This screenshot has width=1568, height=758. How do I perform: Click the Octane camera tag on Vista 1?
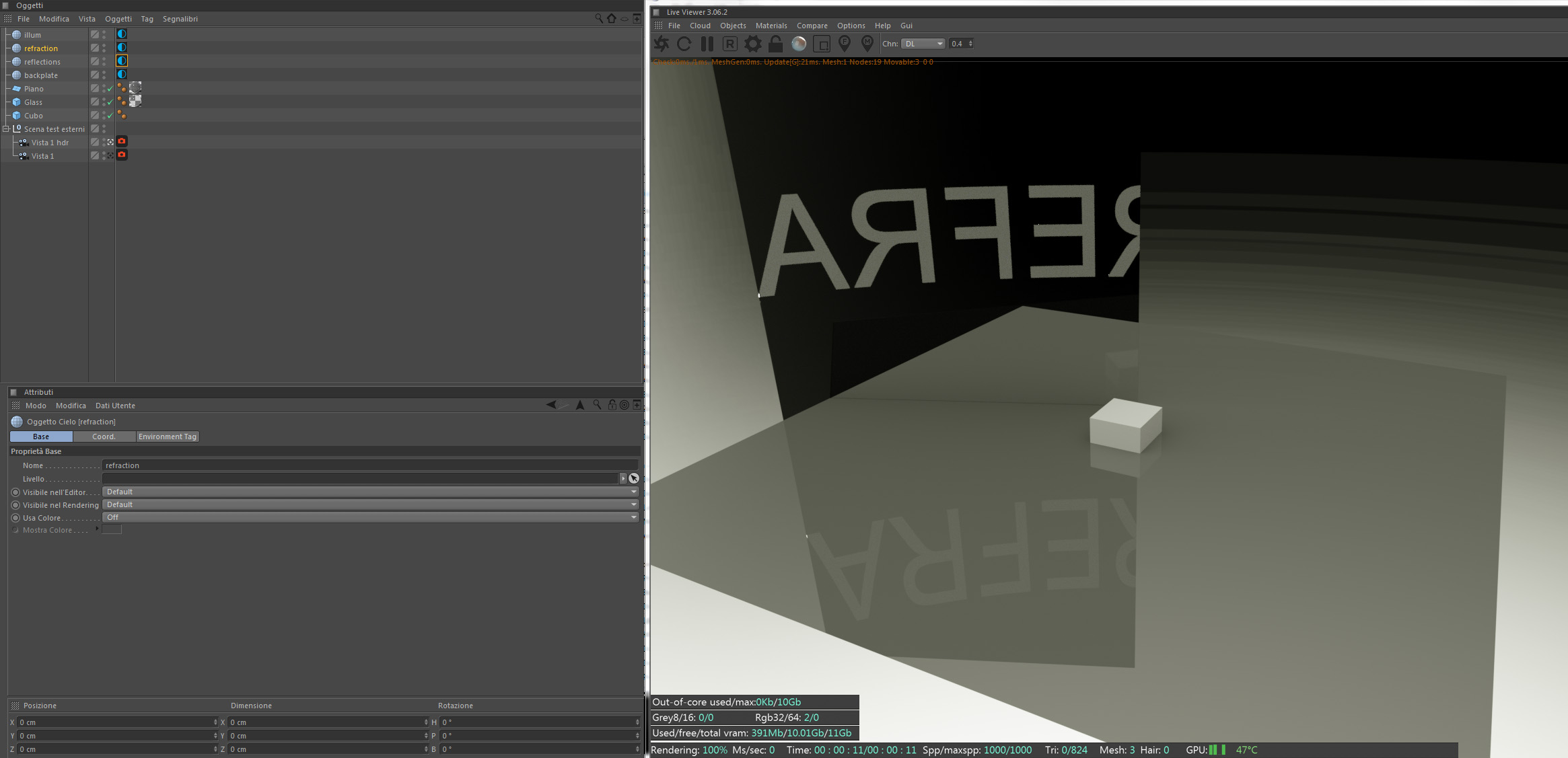[122, 155]
